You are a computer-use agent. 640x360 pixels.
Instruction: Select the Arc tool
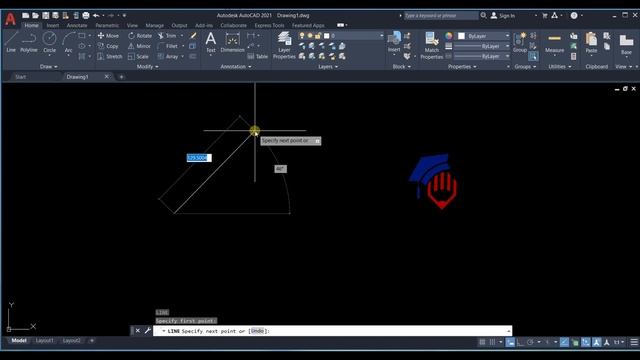68,42
